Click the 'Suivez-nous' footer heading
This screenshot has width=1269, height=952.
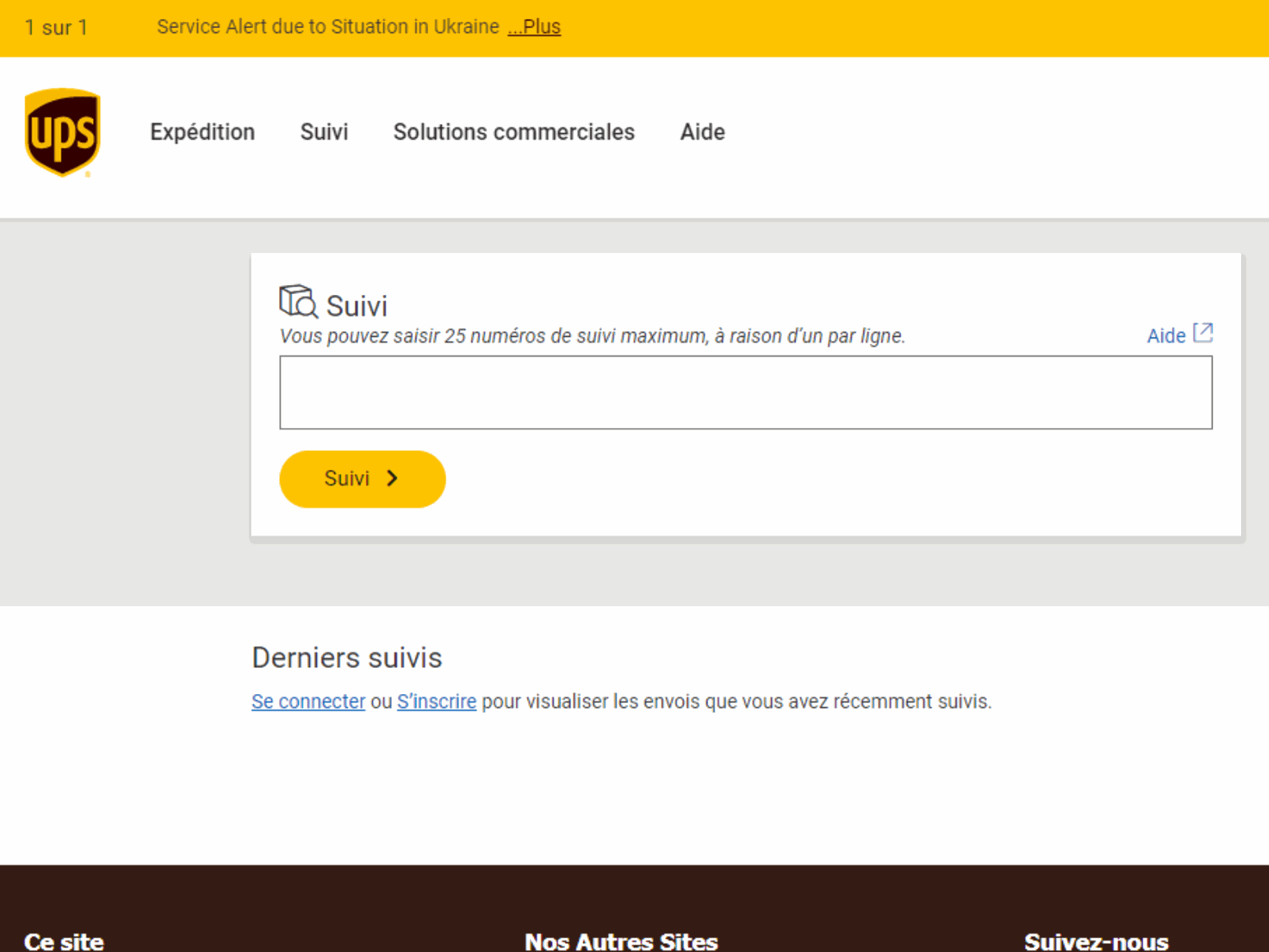1096,941
